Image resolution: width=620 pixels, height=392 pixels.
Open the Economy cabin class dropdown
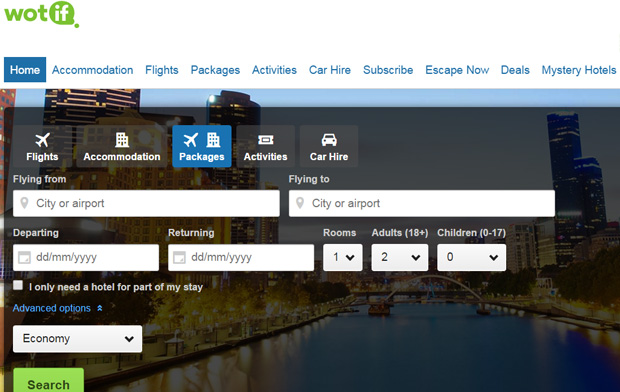[x=78, y=339]
